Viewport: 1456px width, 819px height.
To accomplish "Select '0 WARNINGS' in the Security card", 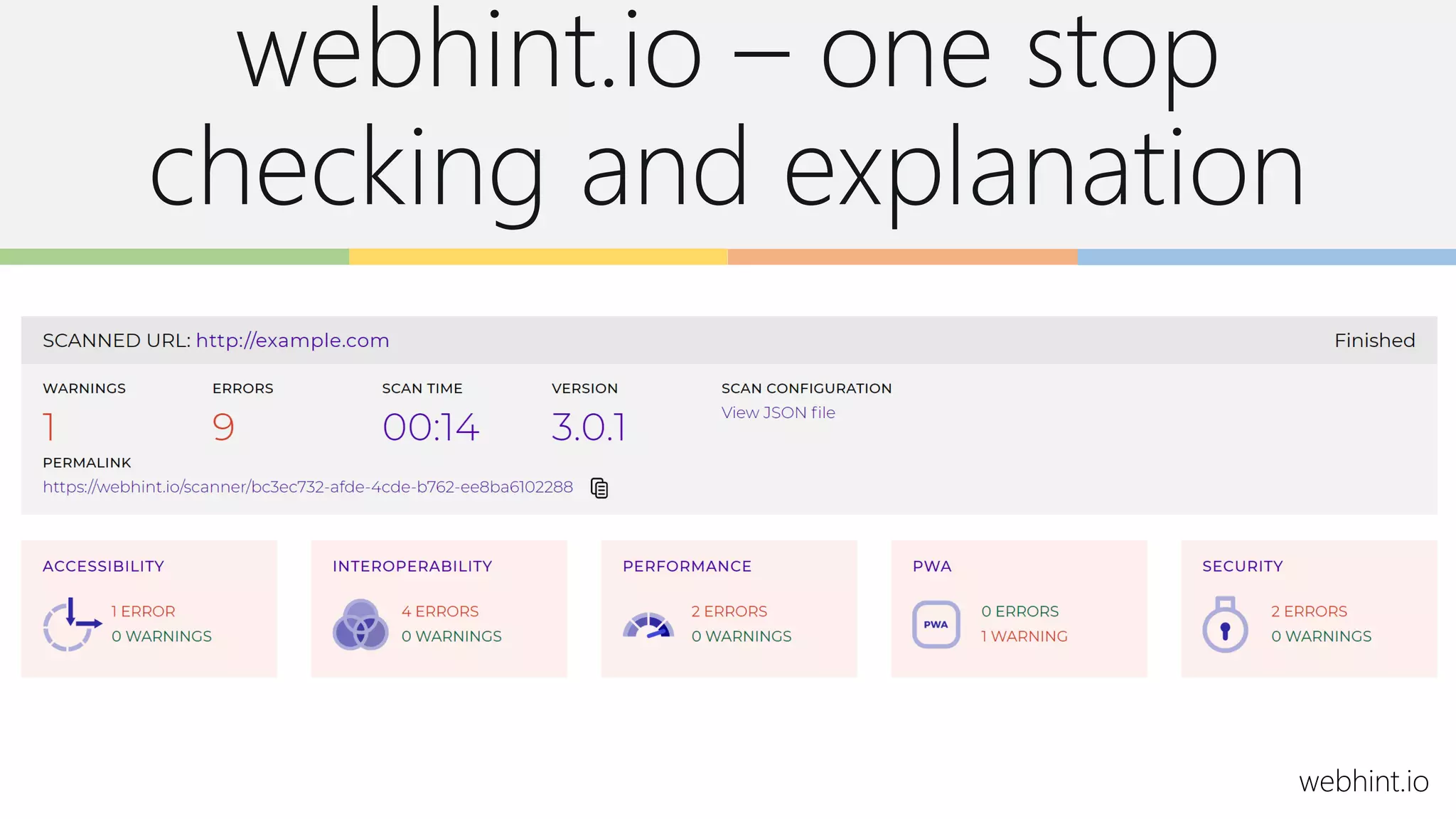I will pyautogui.click(x=1322, y=636).
